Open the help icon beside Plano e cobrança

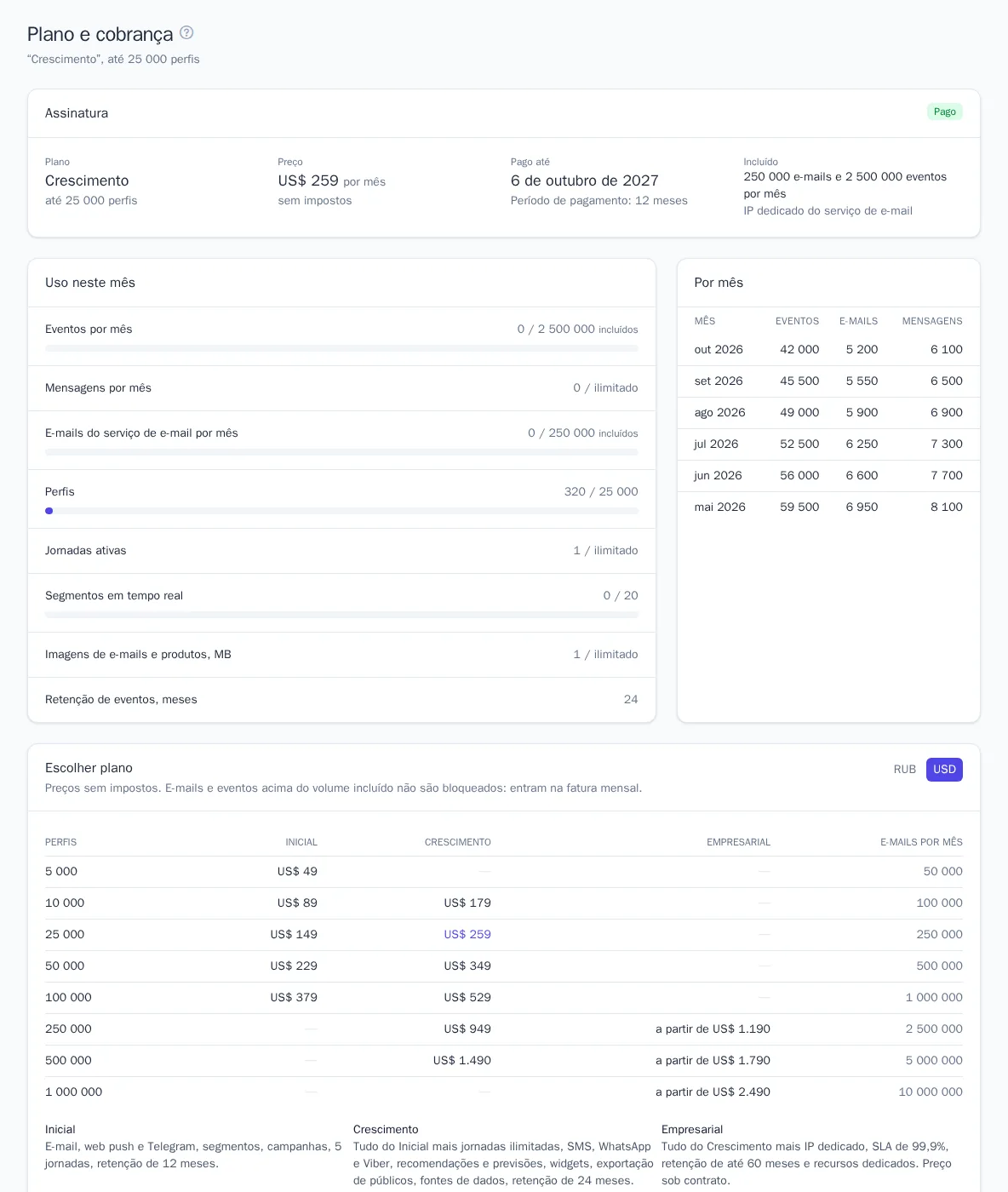(x=186, y=33)
